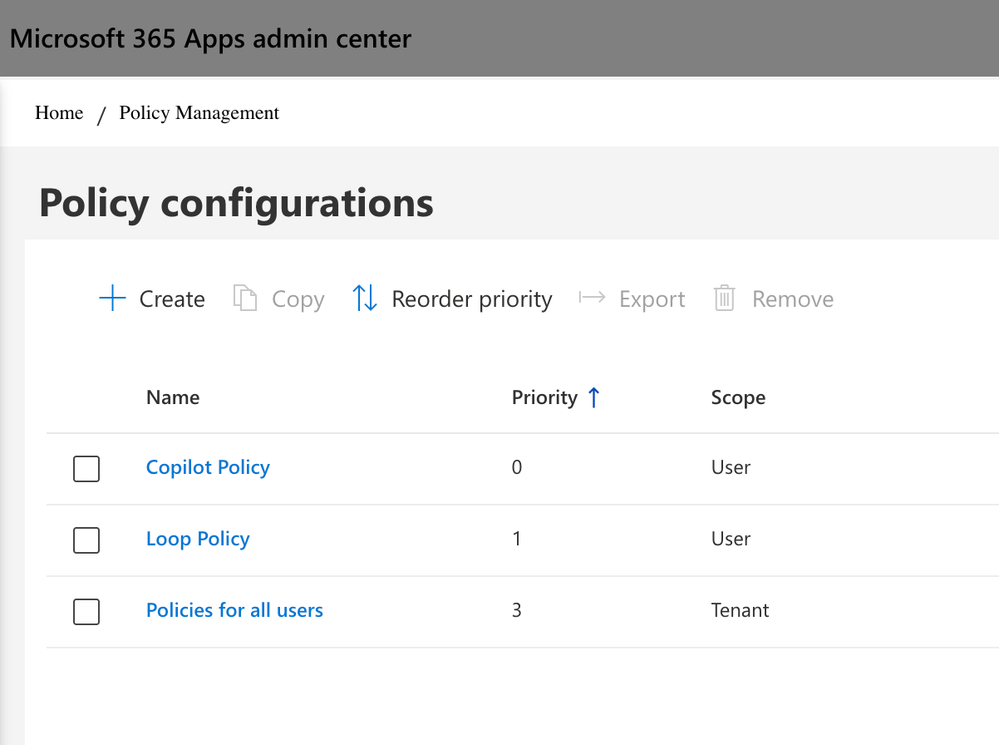
Task: Click priority value 0 for Copilot Policy
Action: point(517,467)
